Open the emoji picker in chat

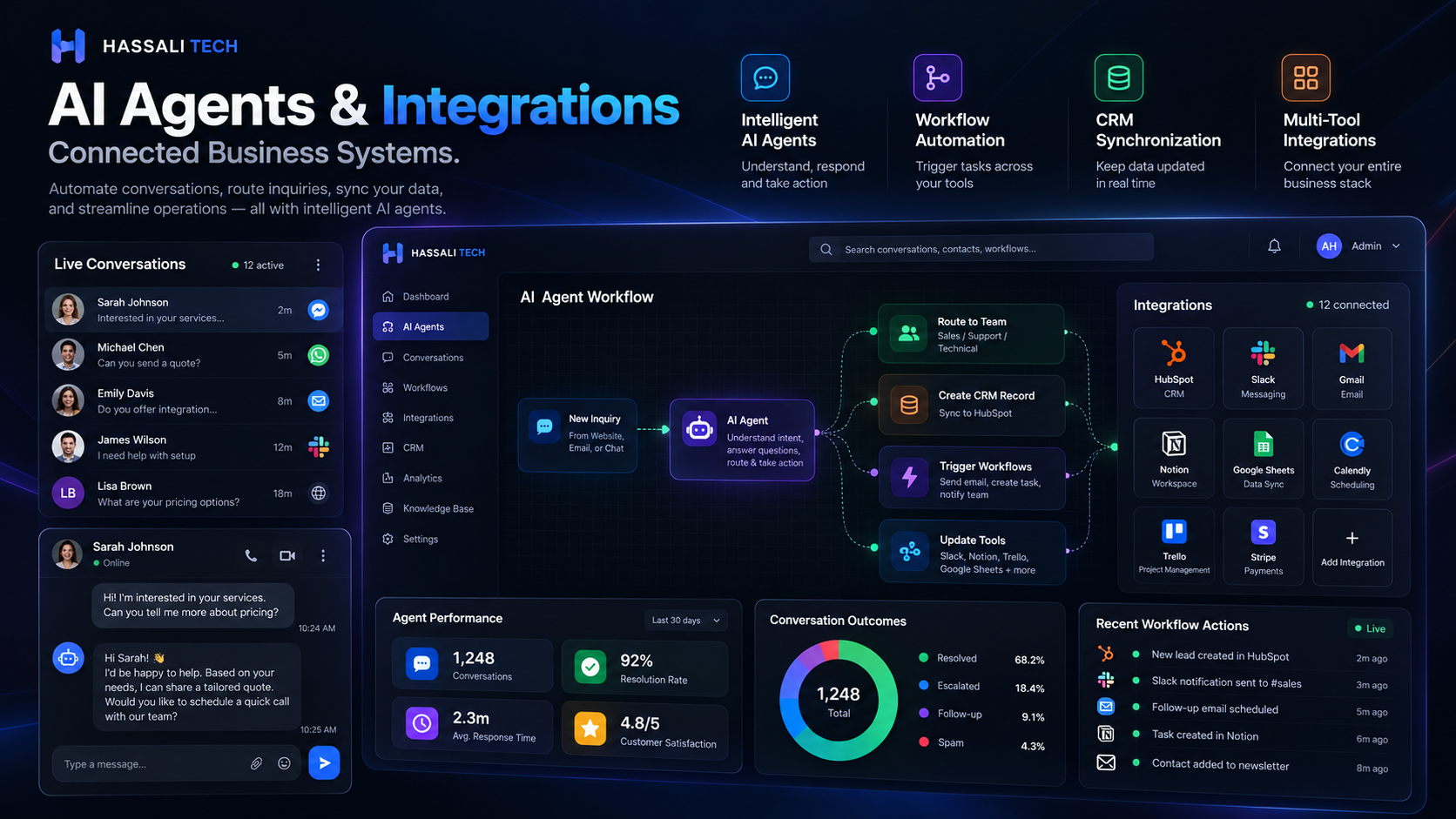284,763
